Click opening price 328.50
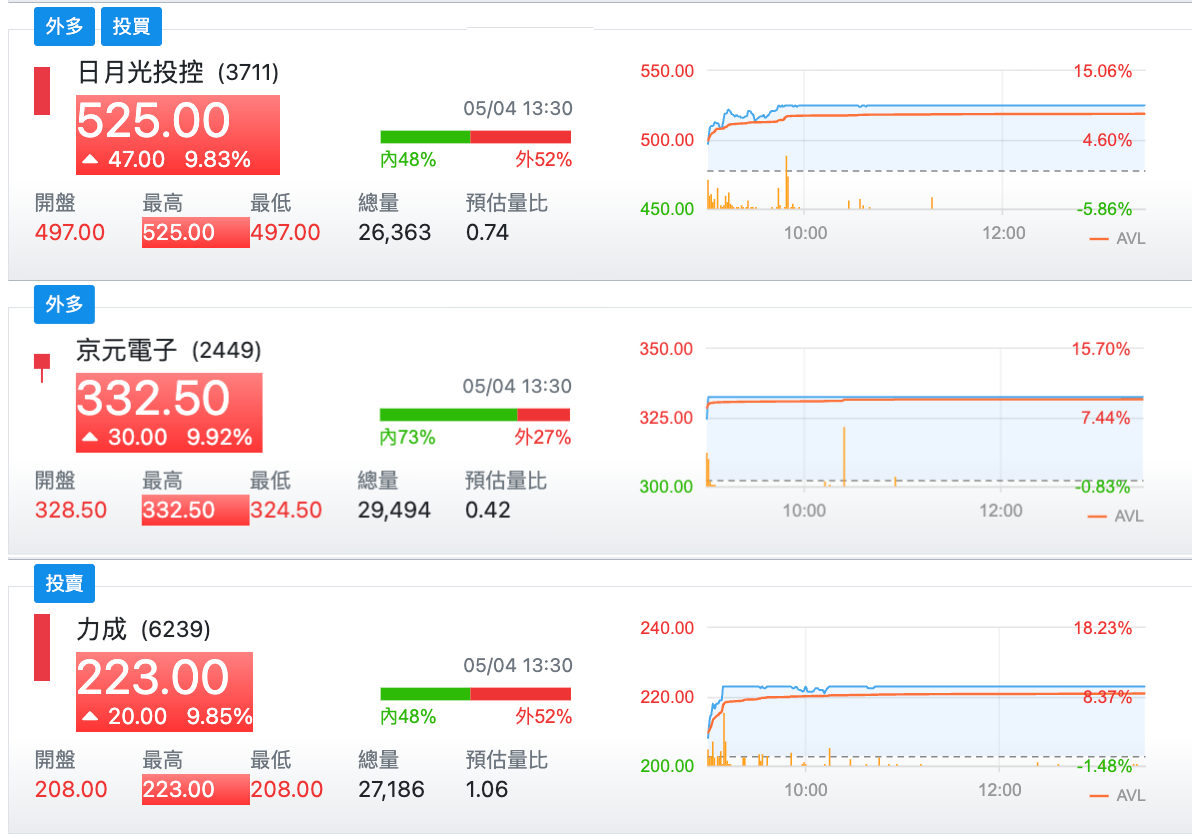The image size is (1192, 837). [71, 509]
